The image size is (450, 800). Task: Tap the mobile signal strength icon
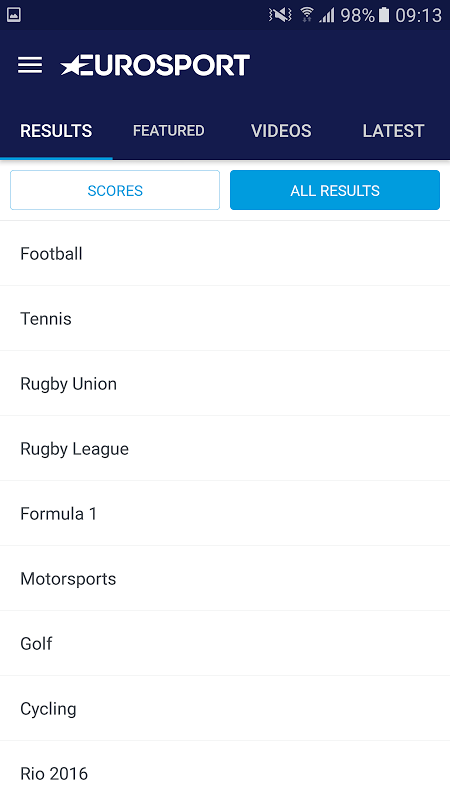(327, 15)
